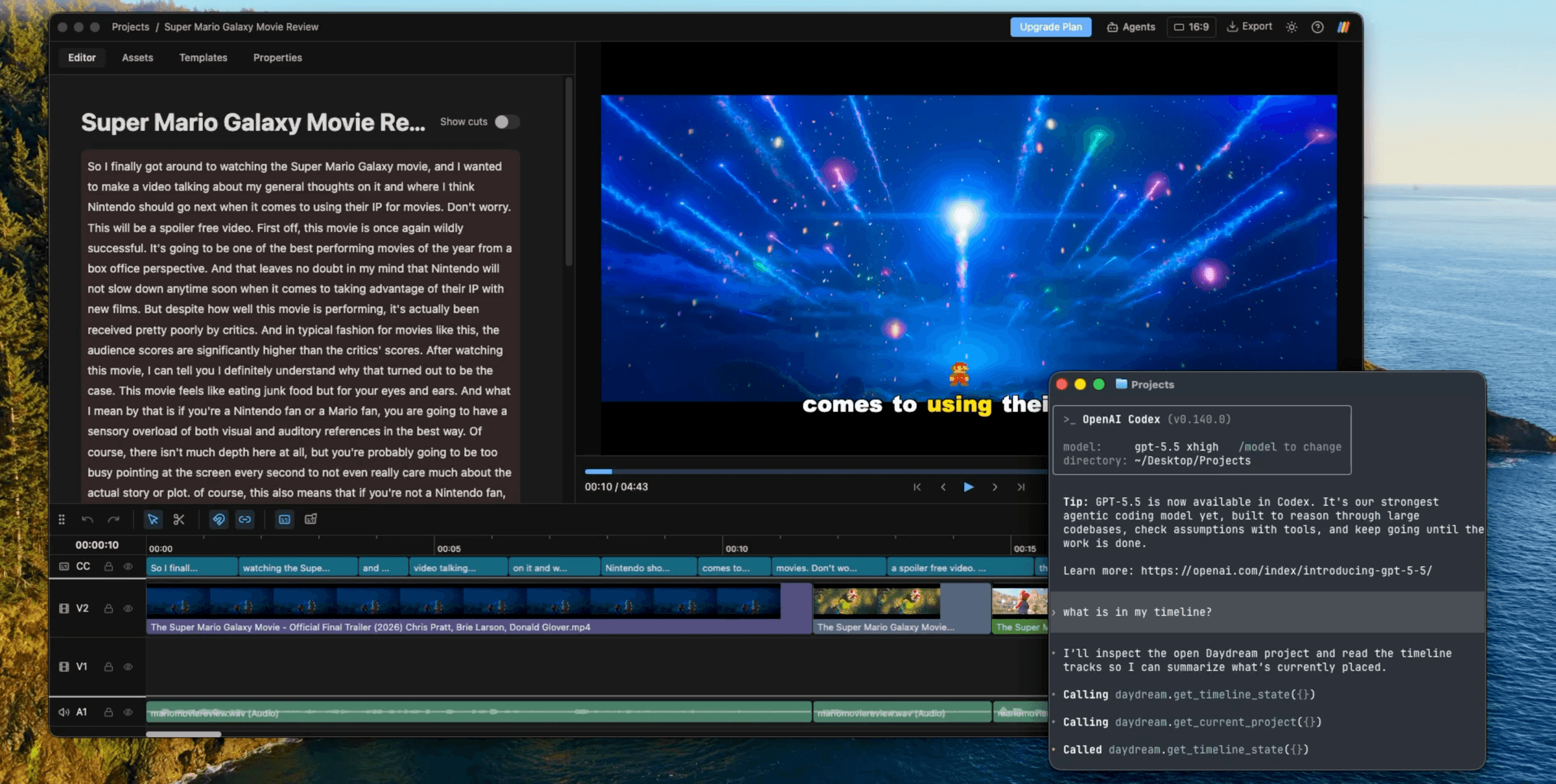Screen dimensions: 1556x784
Task: Toggle captions display toolbar icon
Action: [x=285, y=519]
